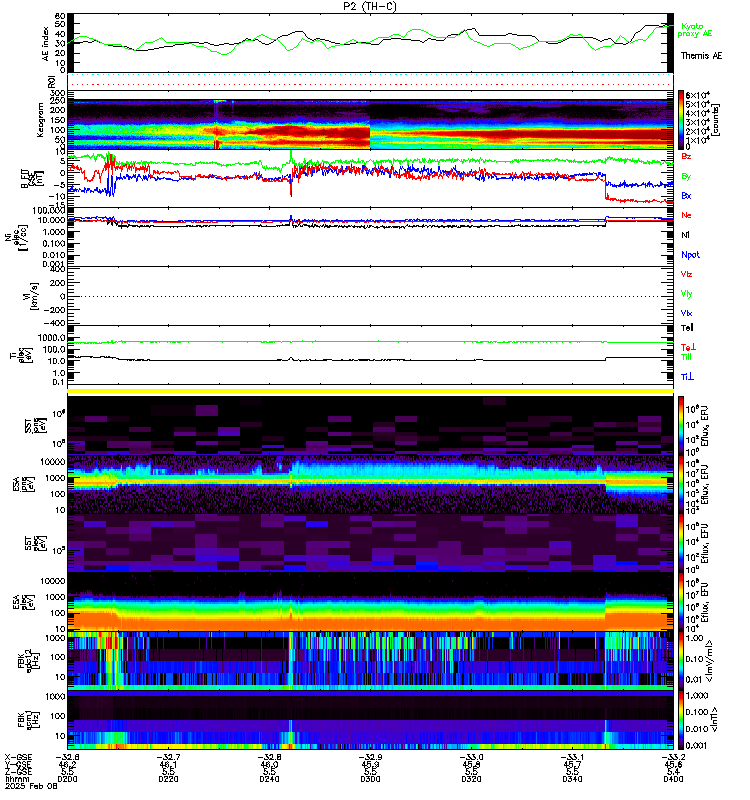Click the X-GSE value "-33.0"
The width and height of the screenshot is (750, 800).
click(471, 757)
